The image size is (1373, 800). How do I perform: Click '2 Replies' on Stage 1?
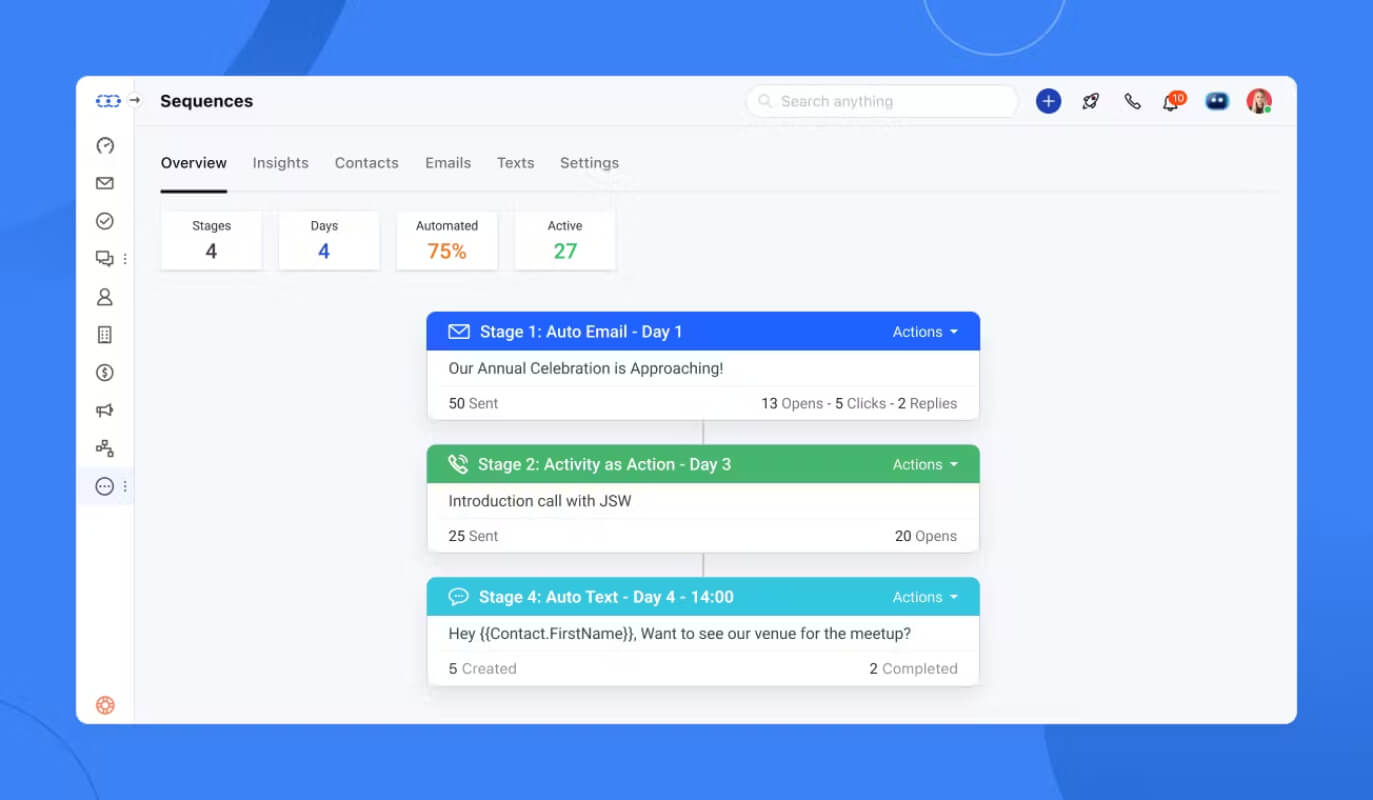[x=927, y=403]
